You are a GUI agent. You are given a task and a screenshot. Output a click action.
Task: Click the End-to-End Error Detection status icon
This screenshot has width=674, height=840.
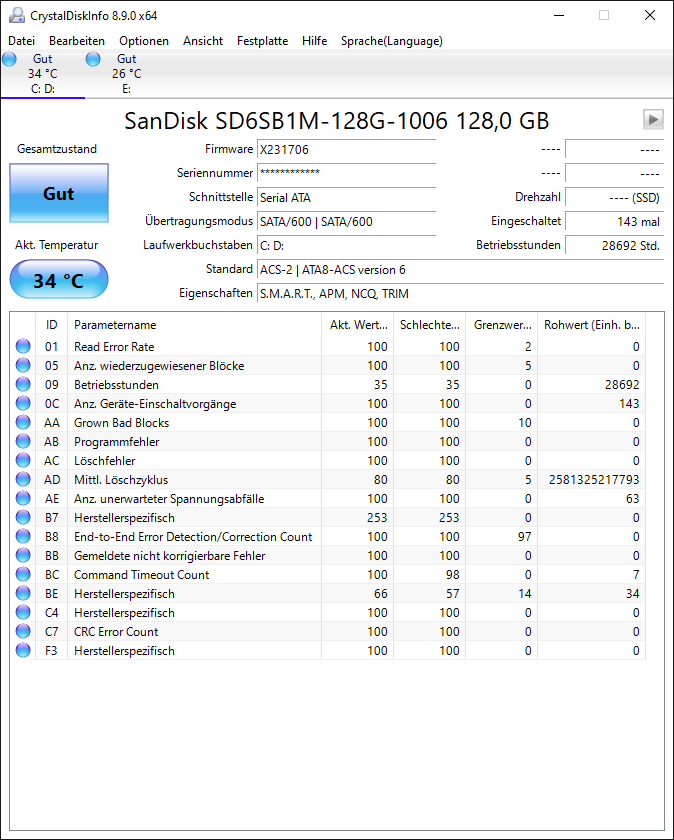(x=22, y=536)
